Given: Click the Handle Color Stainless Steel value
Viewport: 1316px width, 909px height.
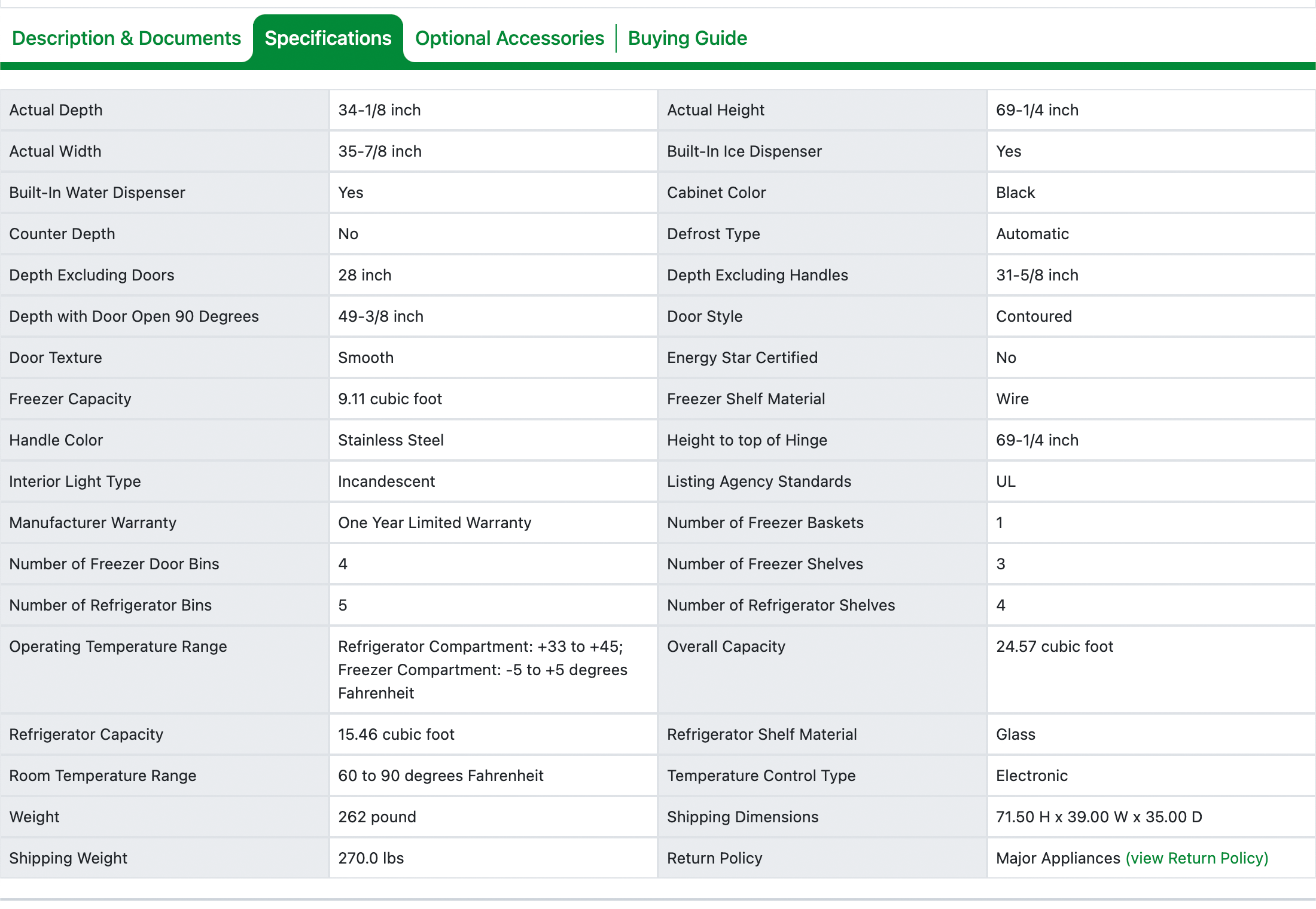Looking at the screenshot, I should pos(391,440).
